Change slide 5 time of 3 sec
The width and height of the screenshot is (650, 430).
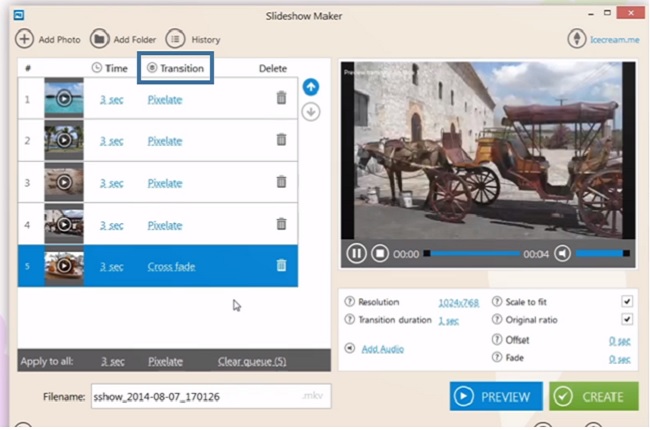pos(112,267)
